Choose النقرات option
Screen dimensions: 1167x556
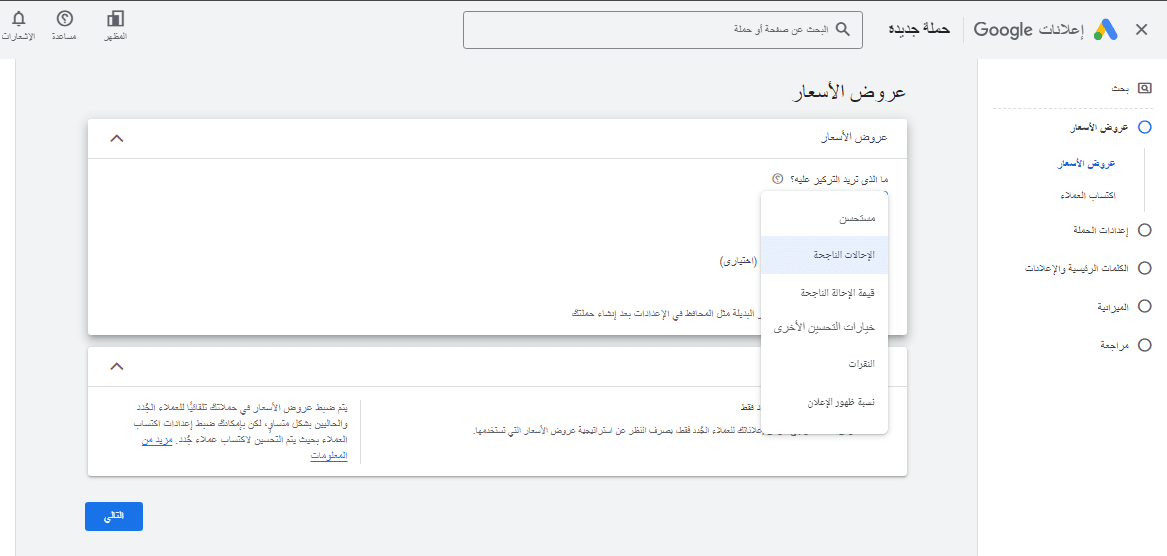(x=825, y=365)
